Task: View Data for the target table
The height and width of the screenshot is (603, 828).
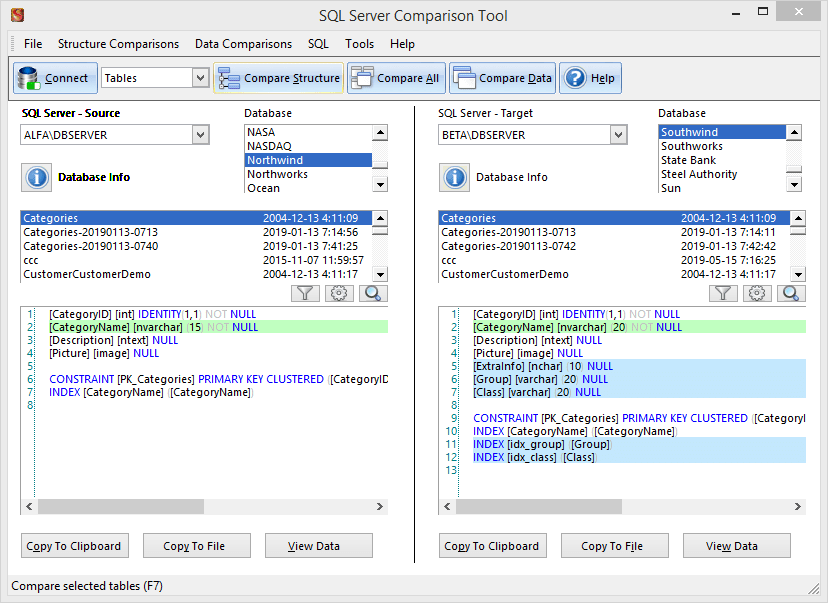Action: click(736, 546)
